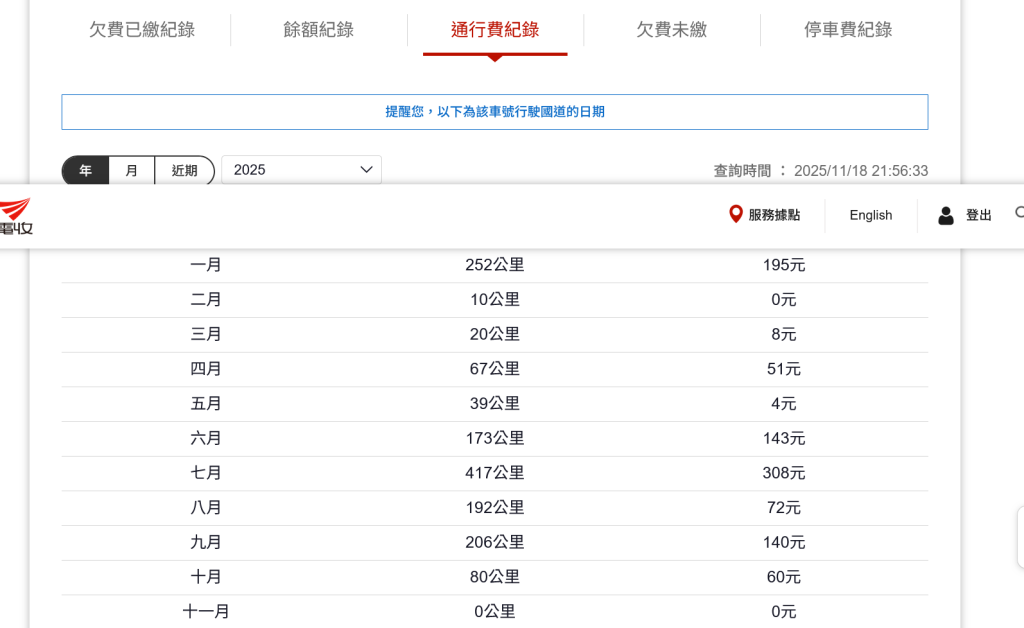Open the 停車費紀錄 tab
Viewport: 1024px width, 628px height.
(848, 30)
